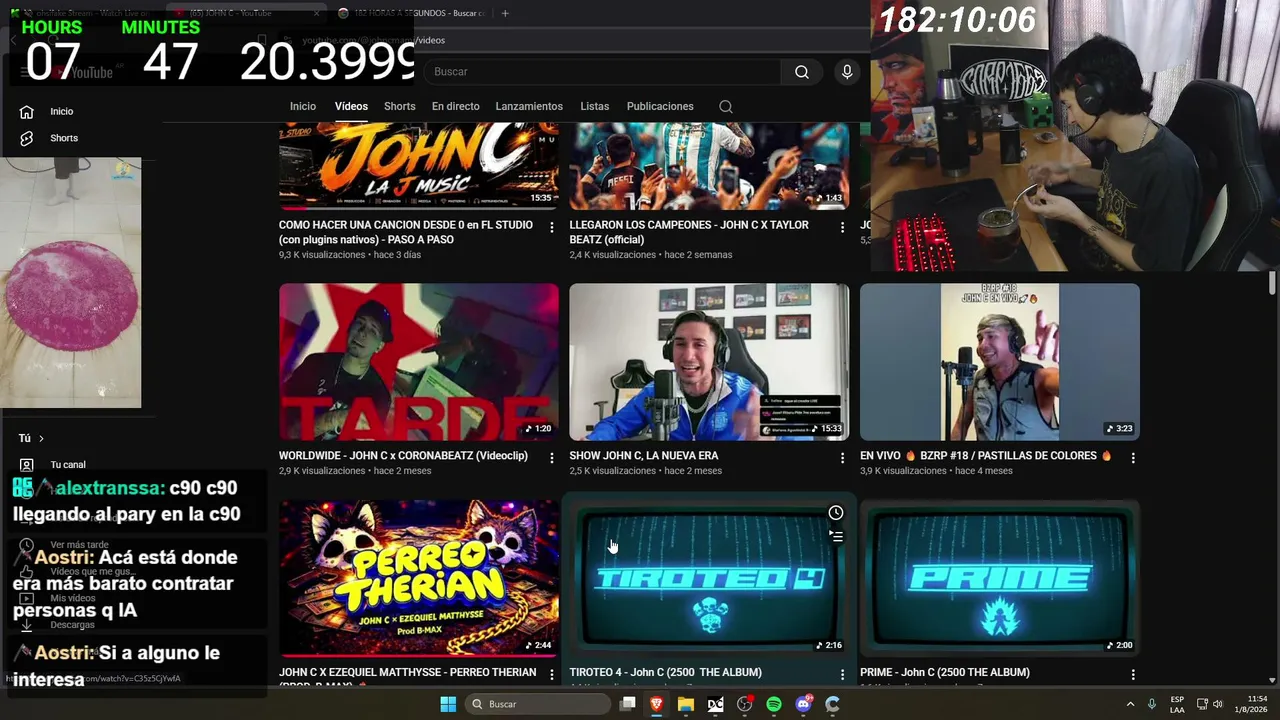Open the Publicaciones channel tab
The image size is (1280, 720).
point(660,106)
